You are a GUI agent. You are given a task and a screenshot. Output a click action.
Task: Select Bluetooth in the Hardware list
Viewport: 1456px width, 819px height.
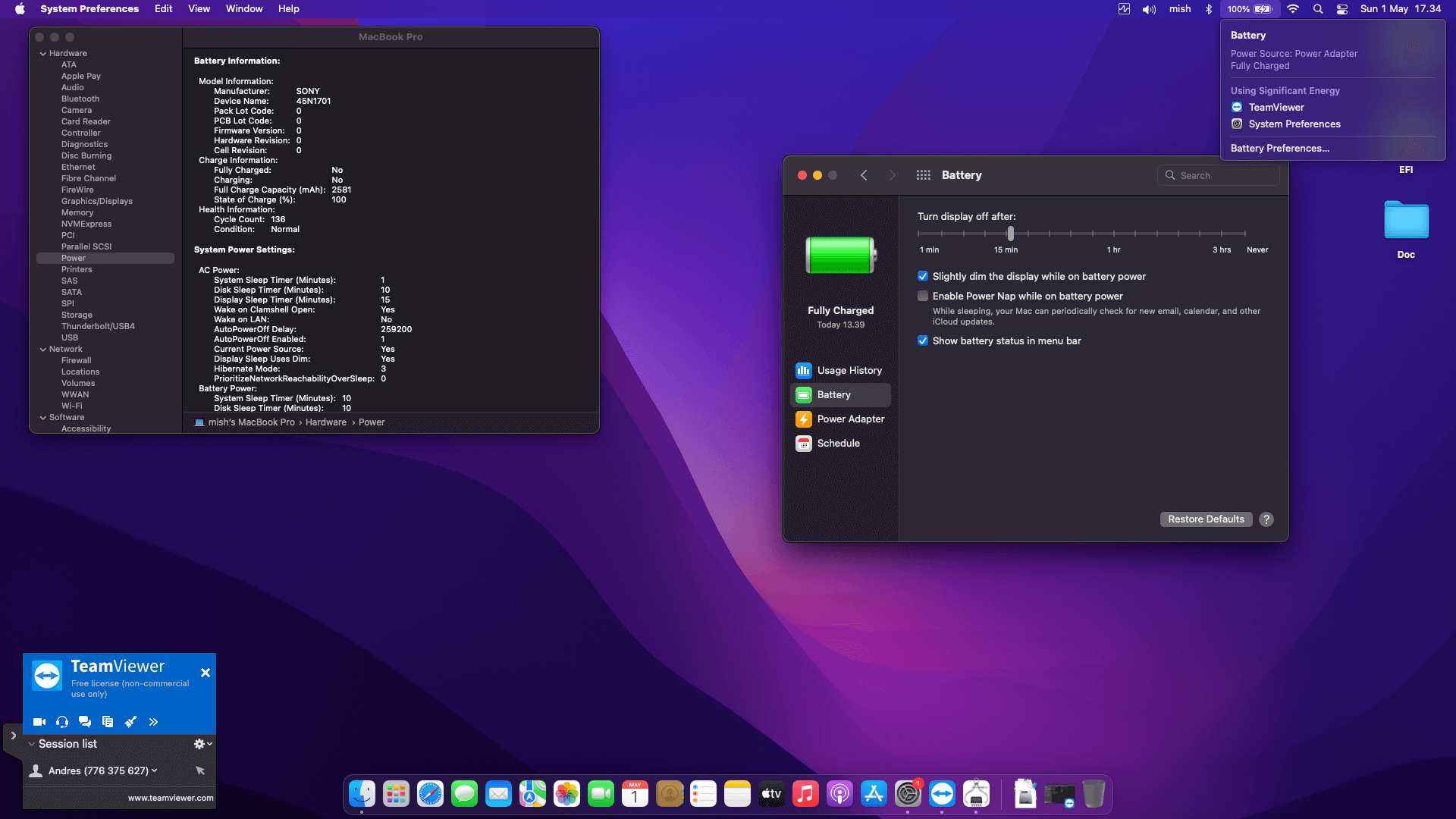[x=80, y=99]
